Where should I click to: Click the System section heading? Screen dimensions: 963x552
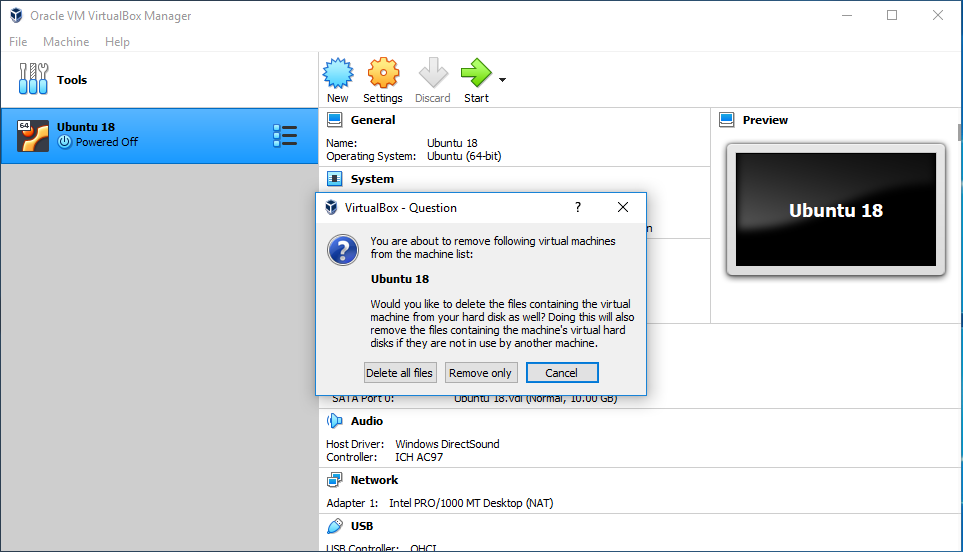(372, 179)
